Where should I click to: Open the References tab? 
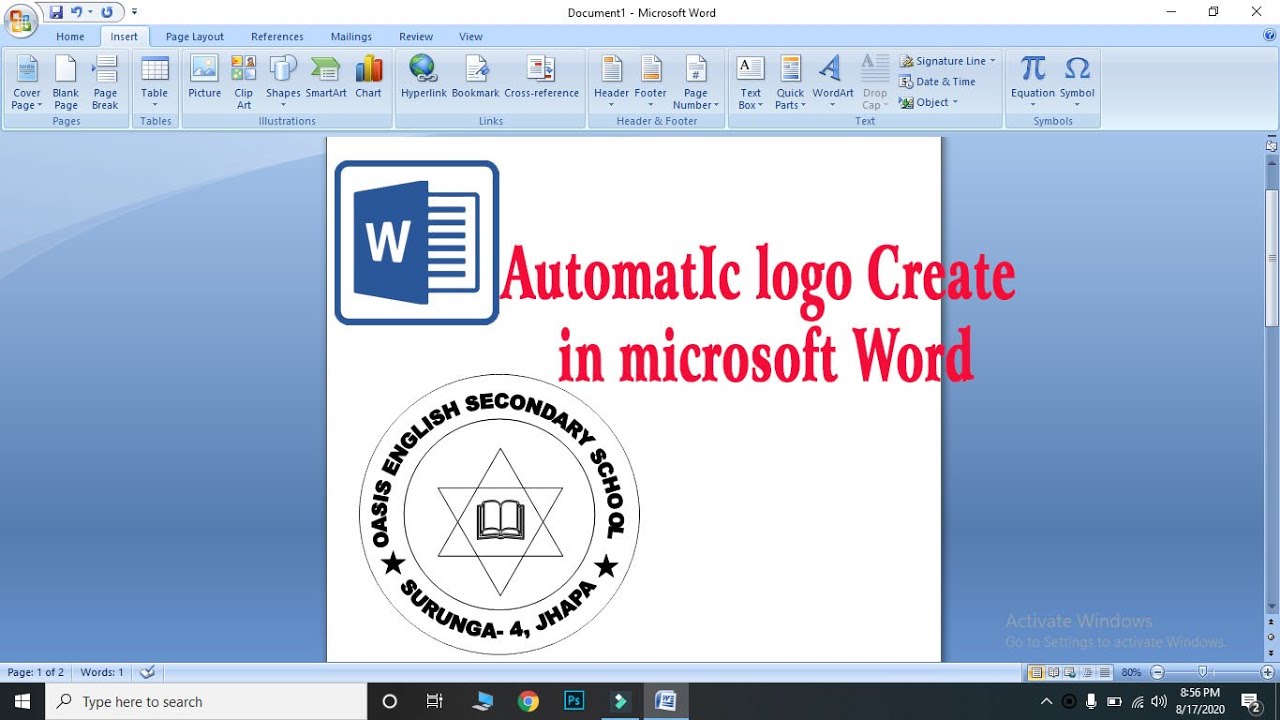pyautogui.click(x=277, y=37)
